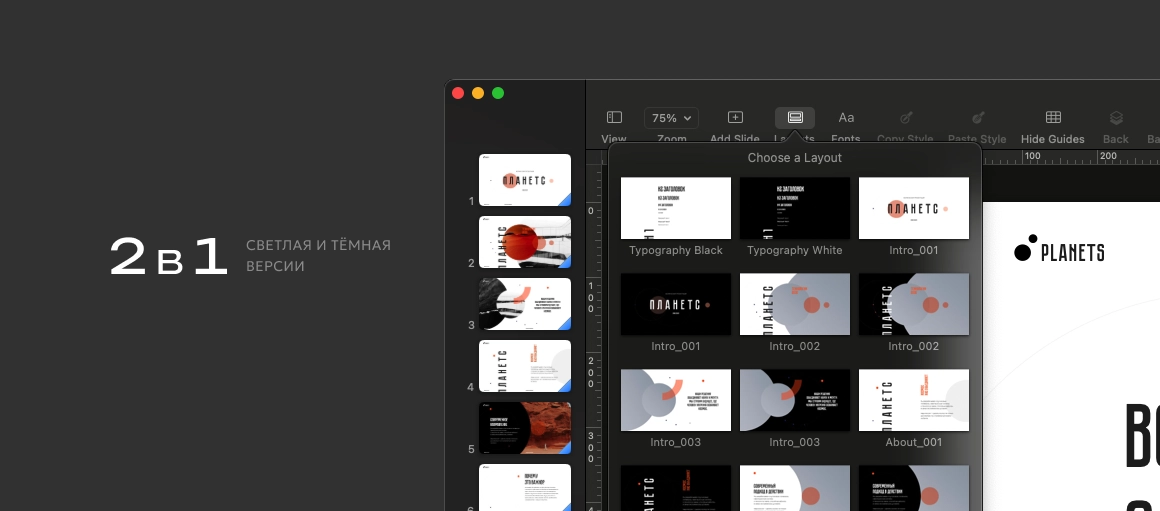Pick the light Intro_003 layout
Screen dimensions: 1160x511
676,400
